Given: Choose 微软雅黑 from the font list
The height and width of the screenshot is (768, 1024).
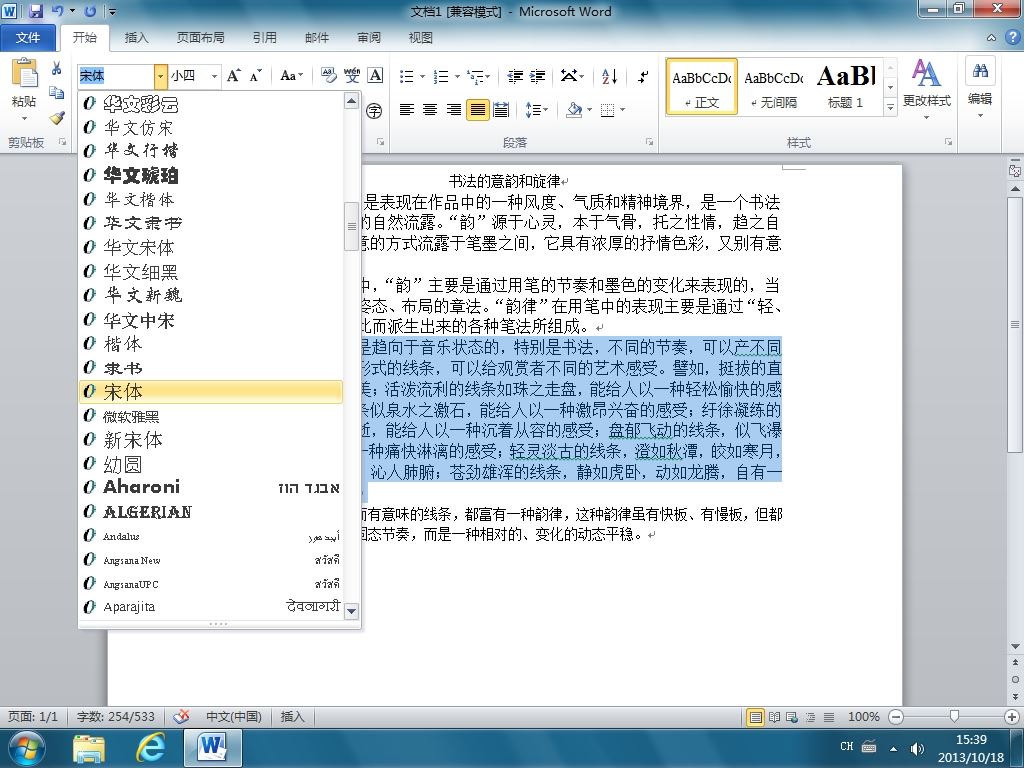Looking at the screenshot, I should click(x=210, y=417).
